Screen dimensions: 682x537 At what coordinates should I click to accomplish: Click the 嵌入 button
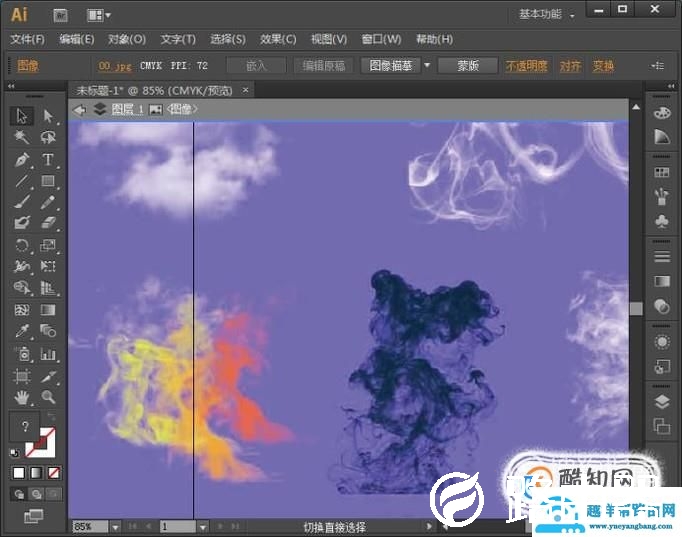pos(256,66)
